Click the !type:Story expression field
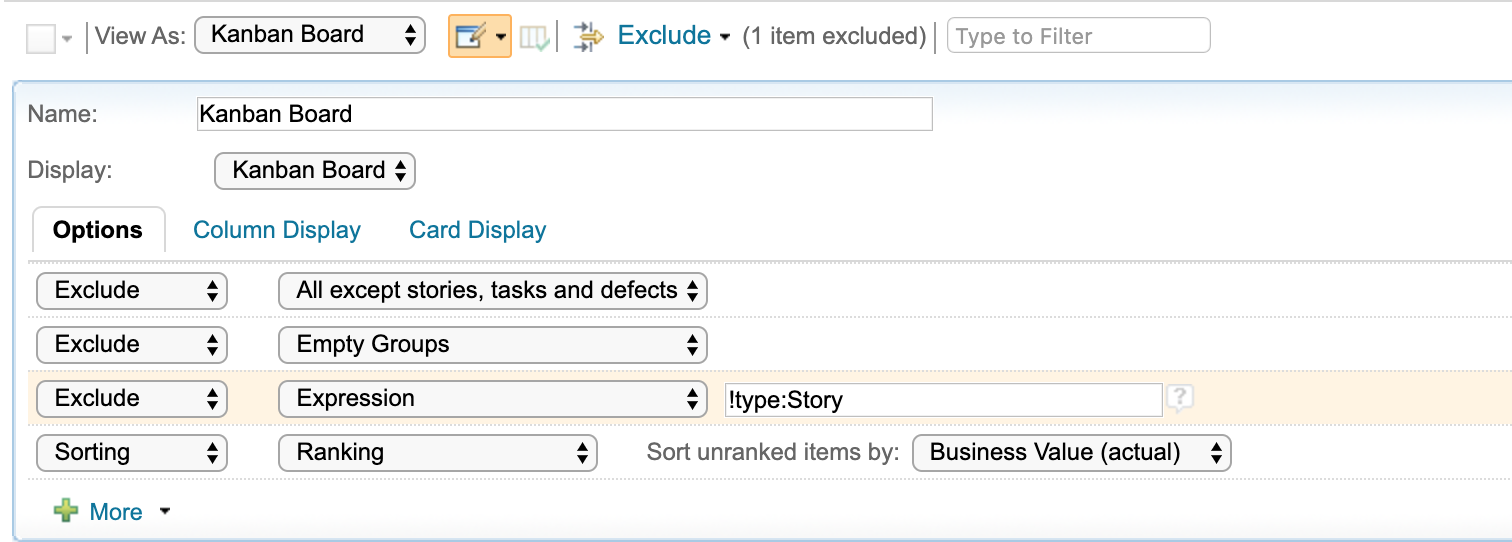 point(942,400)
